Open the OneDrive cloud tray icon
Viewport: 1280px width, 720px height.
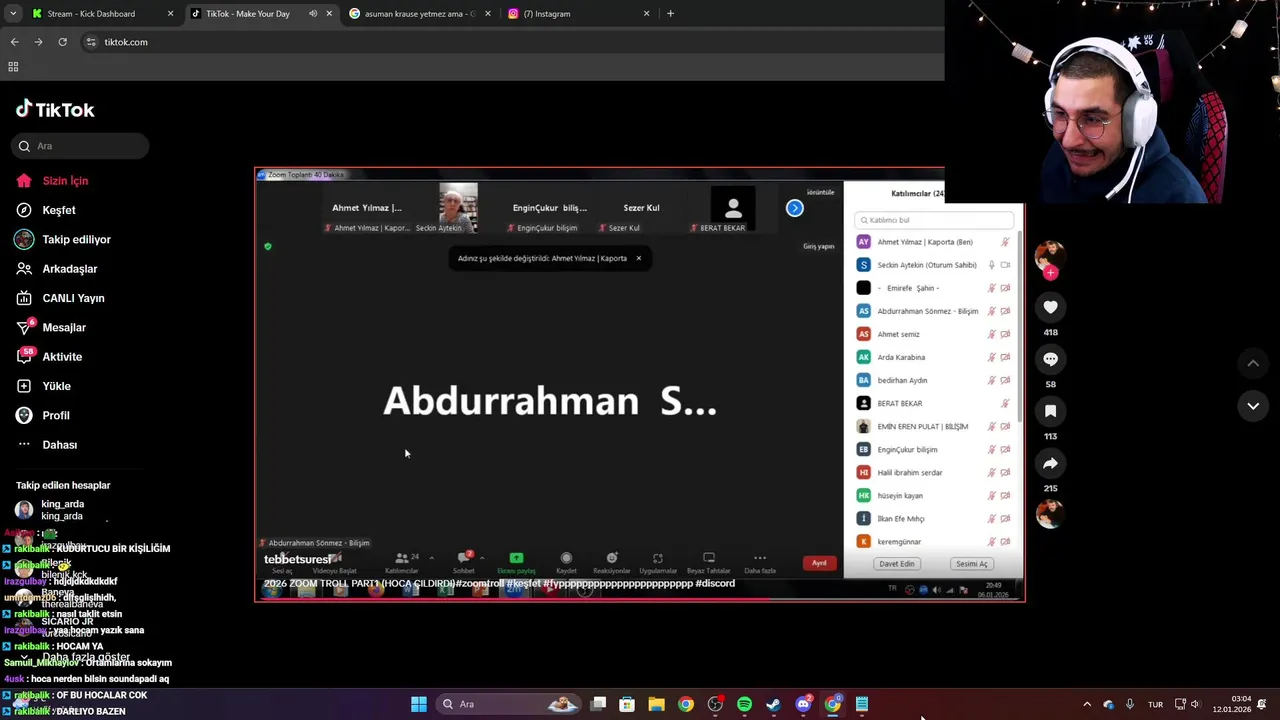click(x=1108, y=704)
